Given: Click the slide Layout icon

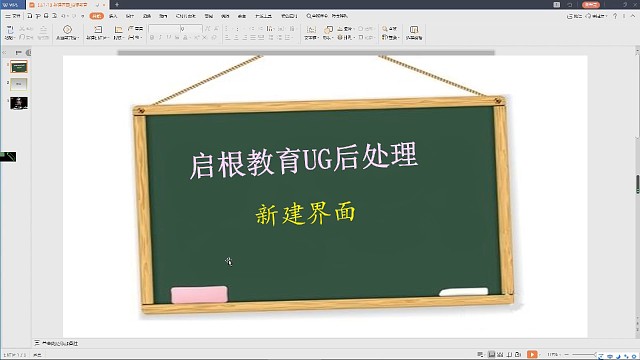Looking at the screenshot, I should click(x=118, y=29).
